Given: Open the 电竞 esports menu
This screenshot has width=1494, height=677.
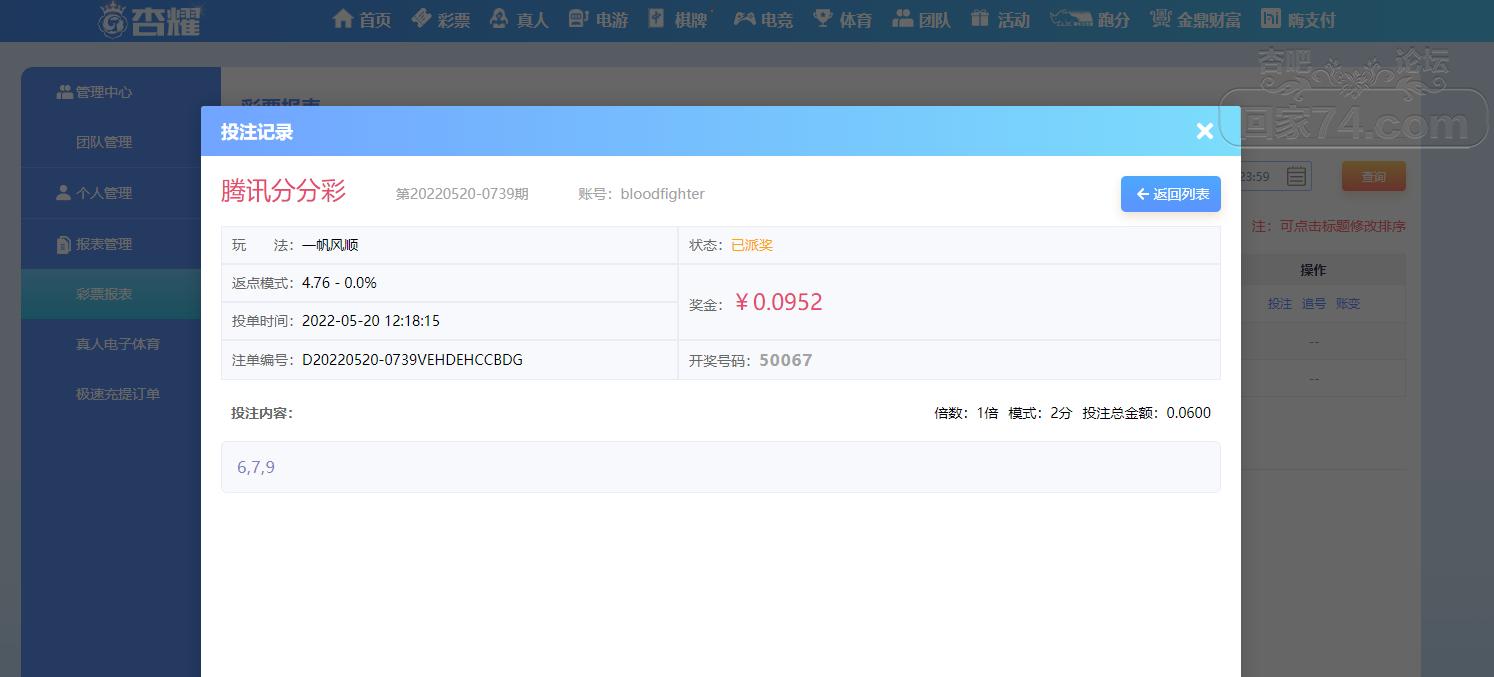Looking at the screenshot, I should tap(763, 19).
